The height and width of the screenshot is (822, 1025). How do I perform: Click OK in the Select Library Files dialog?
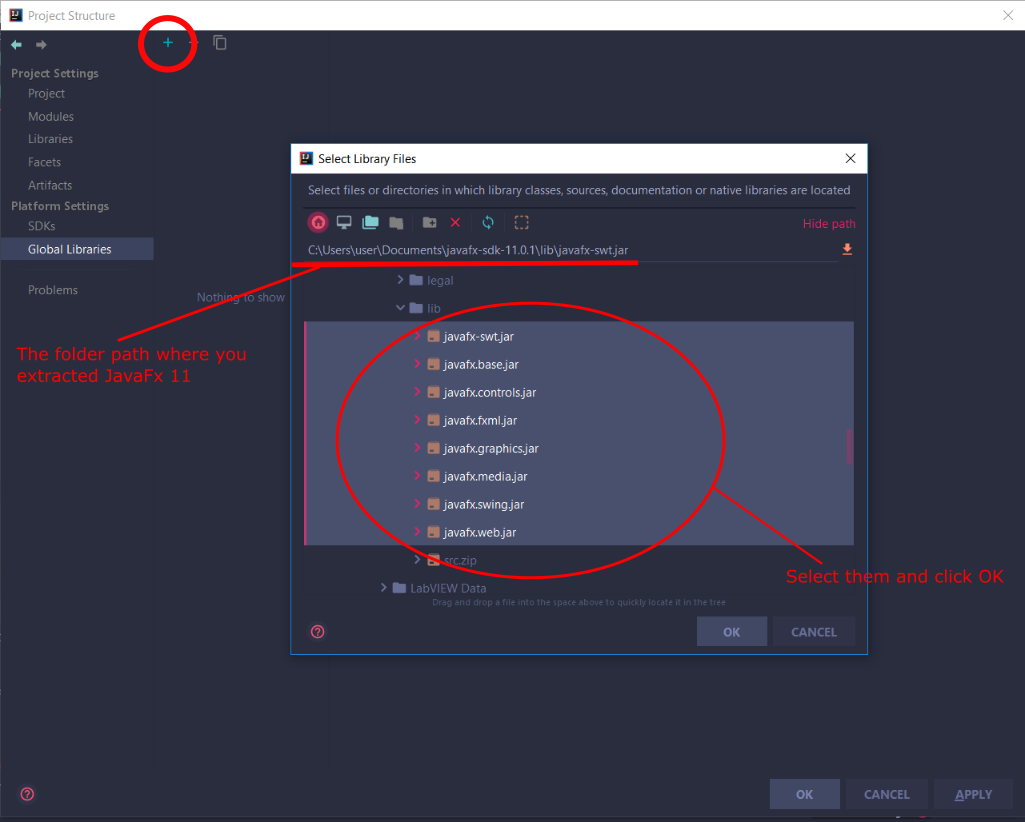point(731,631)
